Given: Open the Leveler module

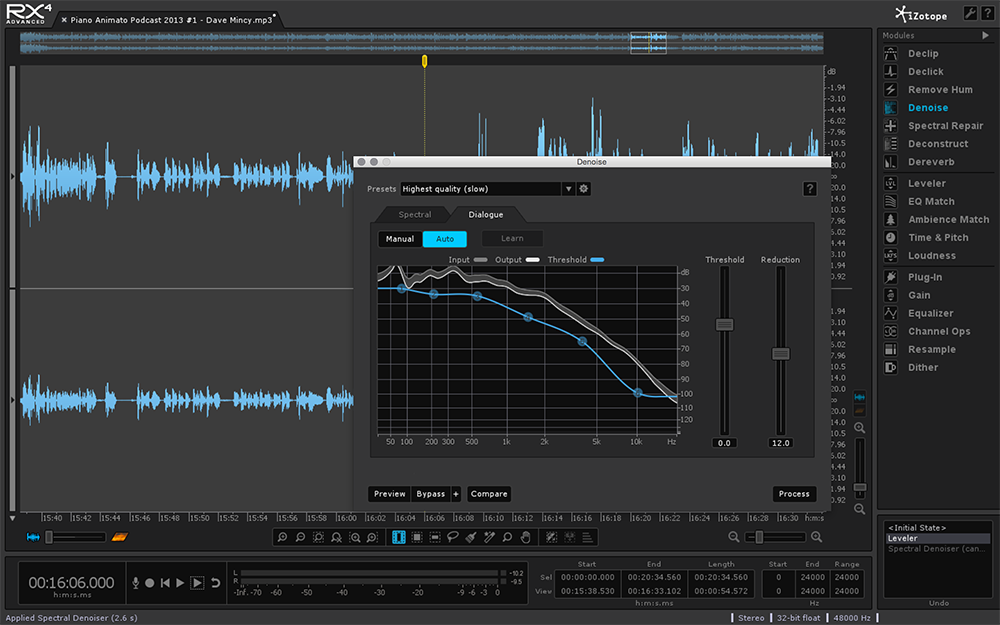Looking at the screenshot, I should [x=927, y=184].
